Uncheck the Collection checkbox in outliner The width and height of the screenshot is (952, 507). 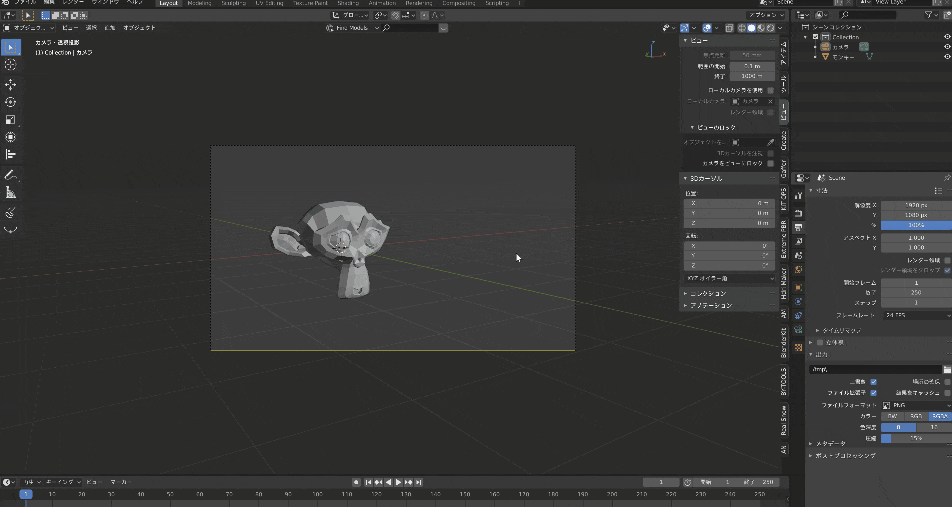pos(815,37)
